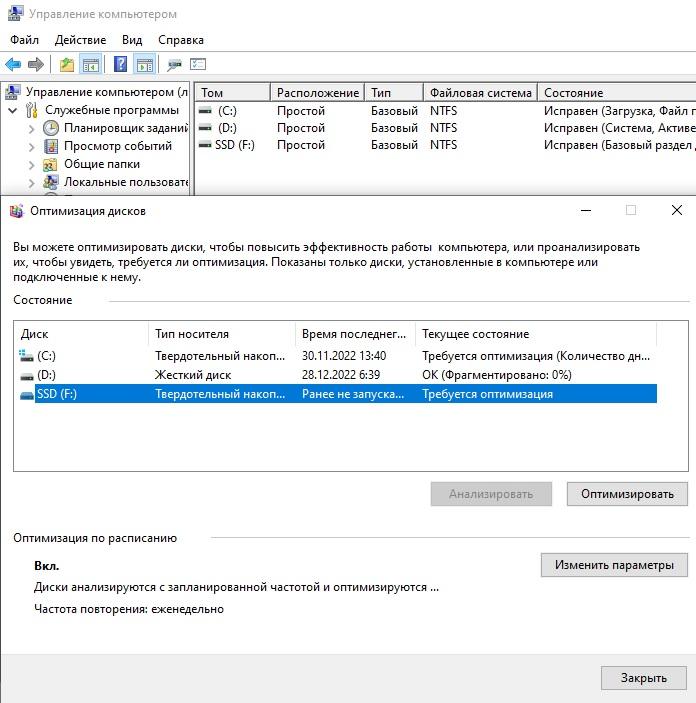Click the Частота повторения: еженедельно text
696x703 pixels.
(x=129, y=609)
